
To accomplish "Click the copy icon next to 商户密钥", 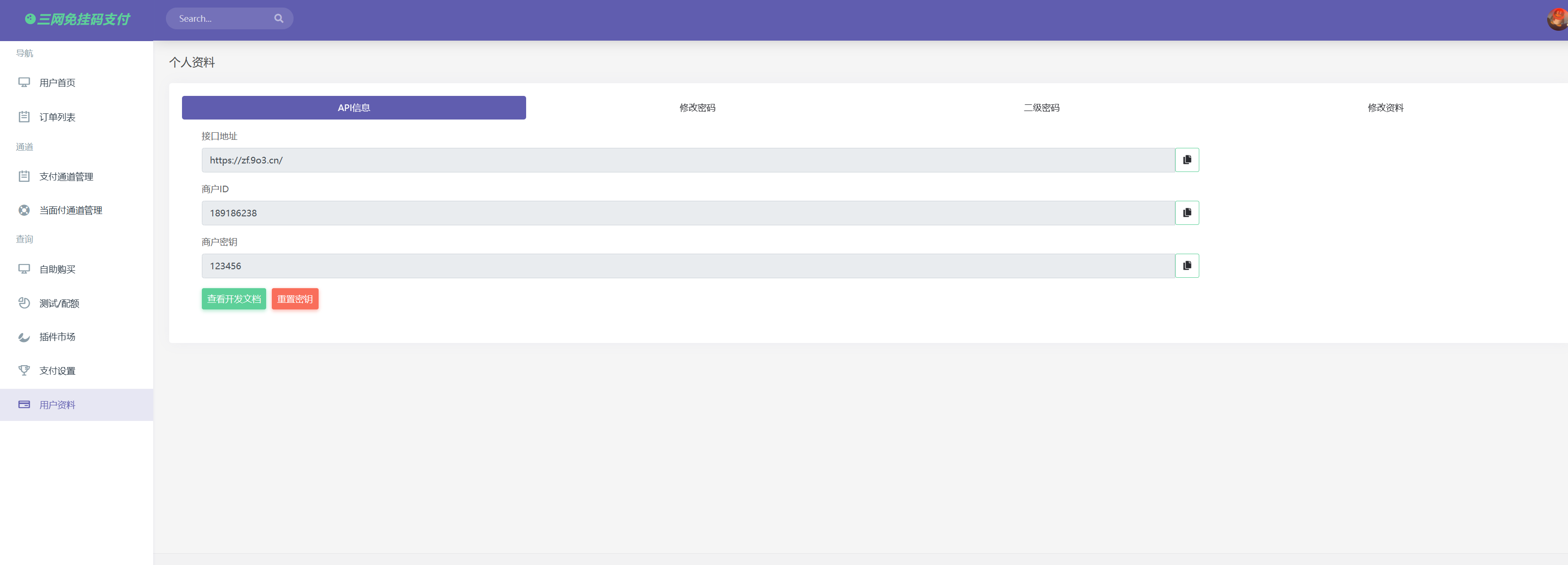I will (x=1187, y=266).
